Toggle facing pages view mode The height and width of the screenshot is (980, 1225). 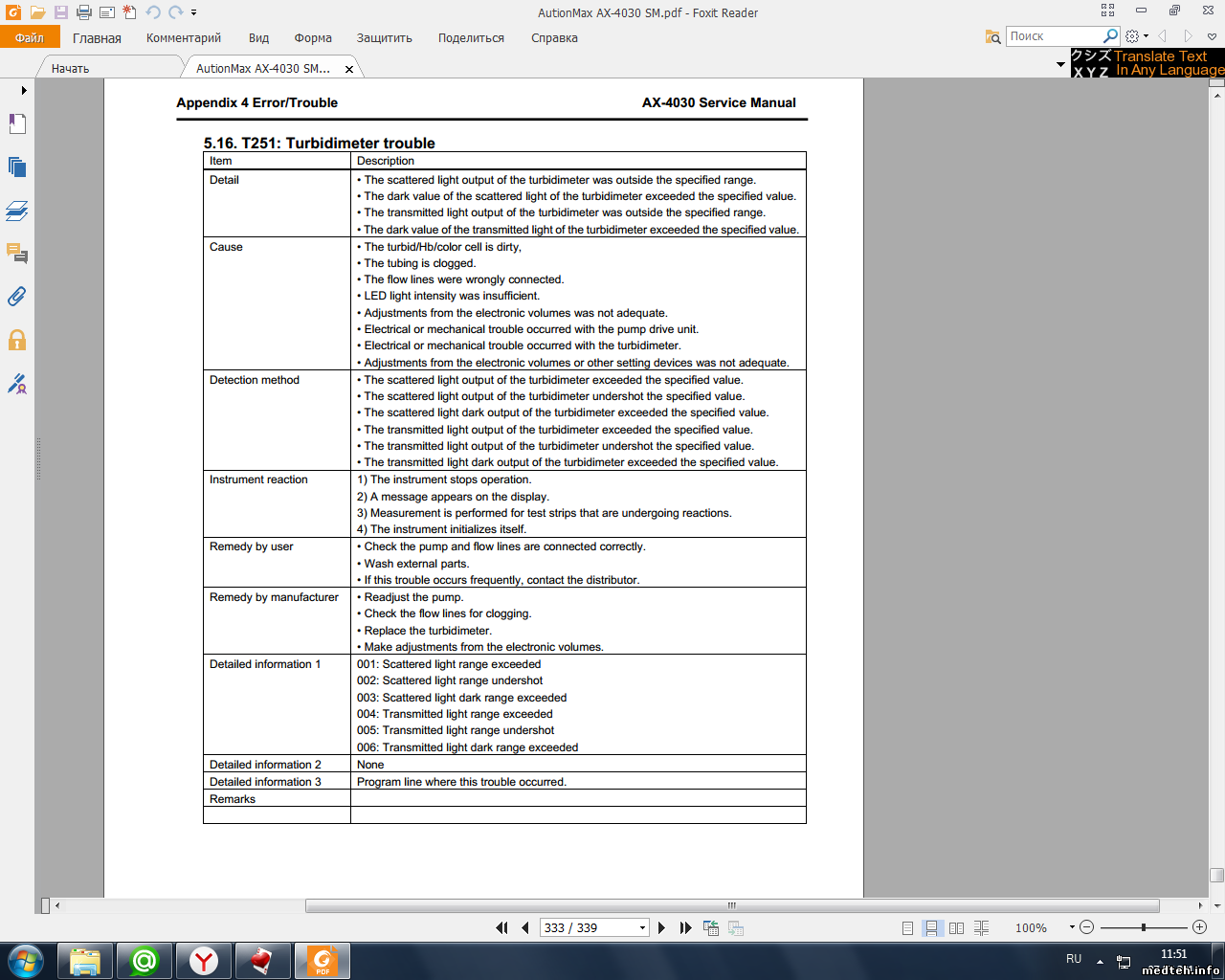point(956,927)
